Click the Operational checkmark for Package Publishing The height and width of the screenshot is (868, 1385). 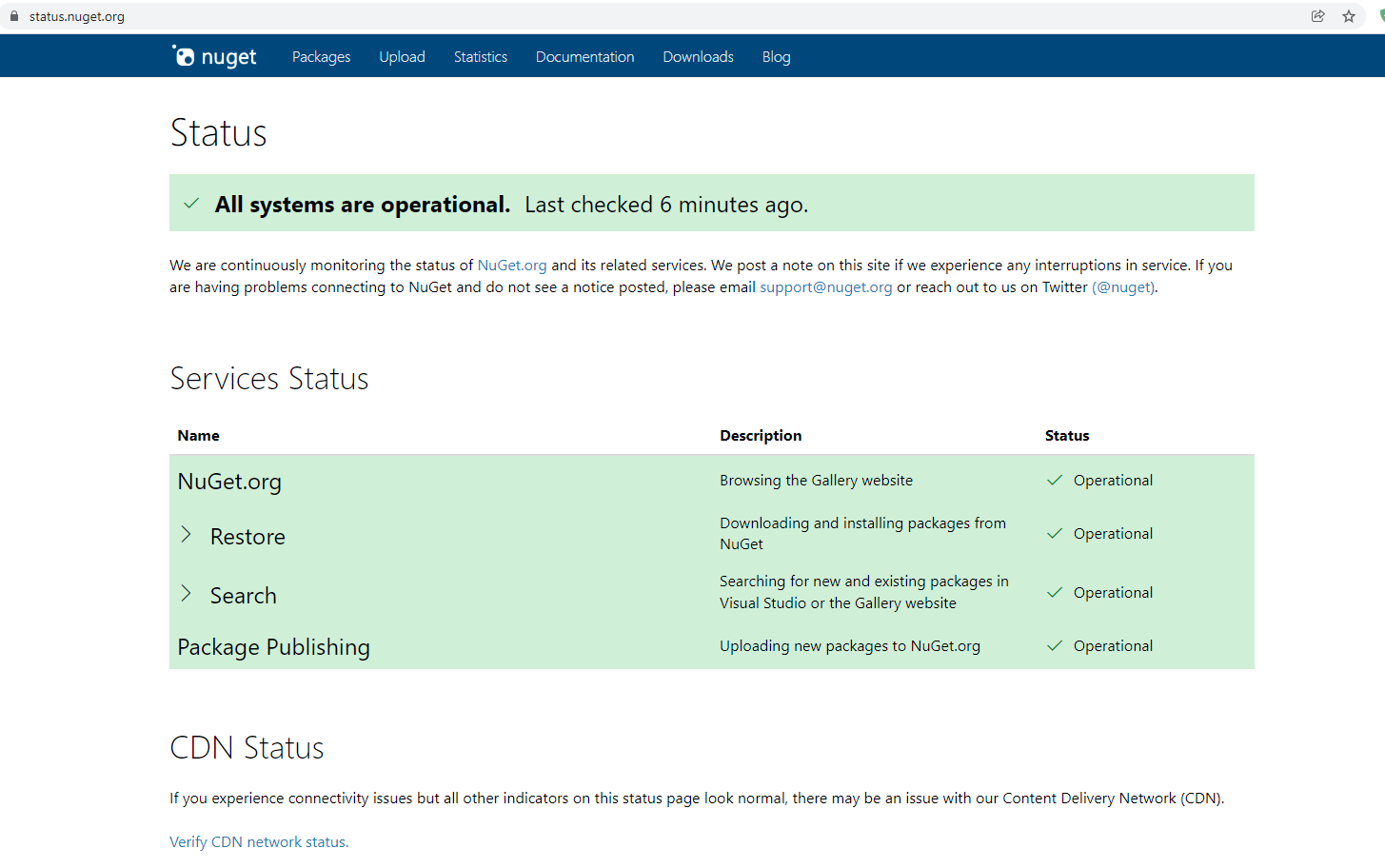[1055, 645]
